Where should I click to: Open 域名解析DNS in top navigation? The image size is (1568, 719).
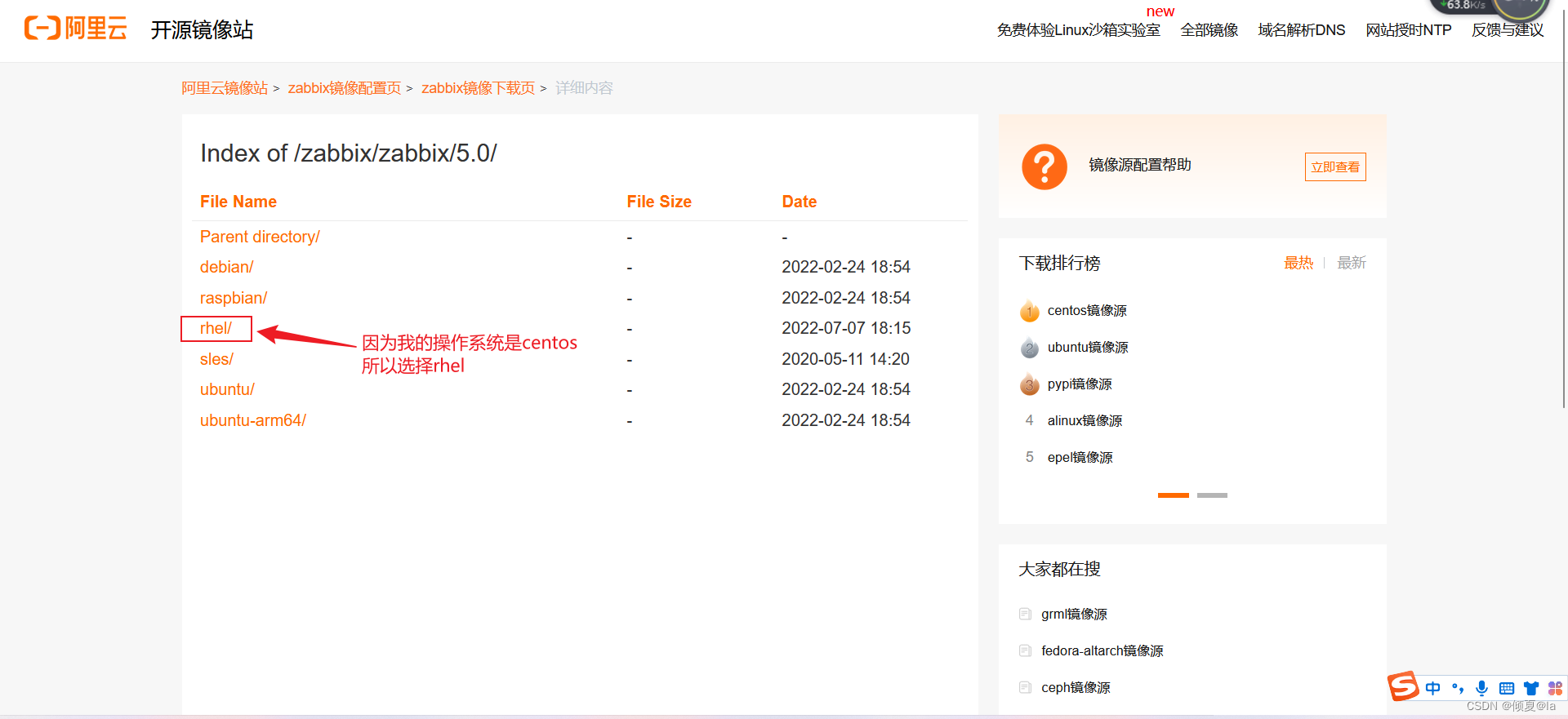click(1302, 30)
